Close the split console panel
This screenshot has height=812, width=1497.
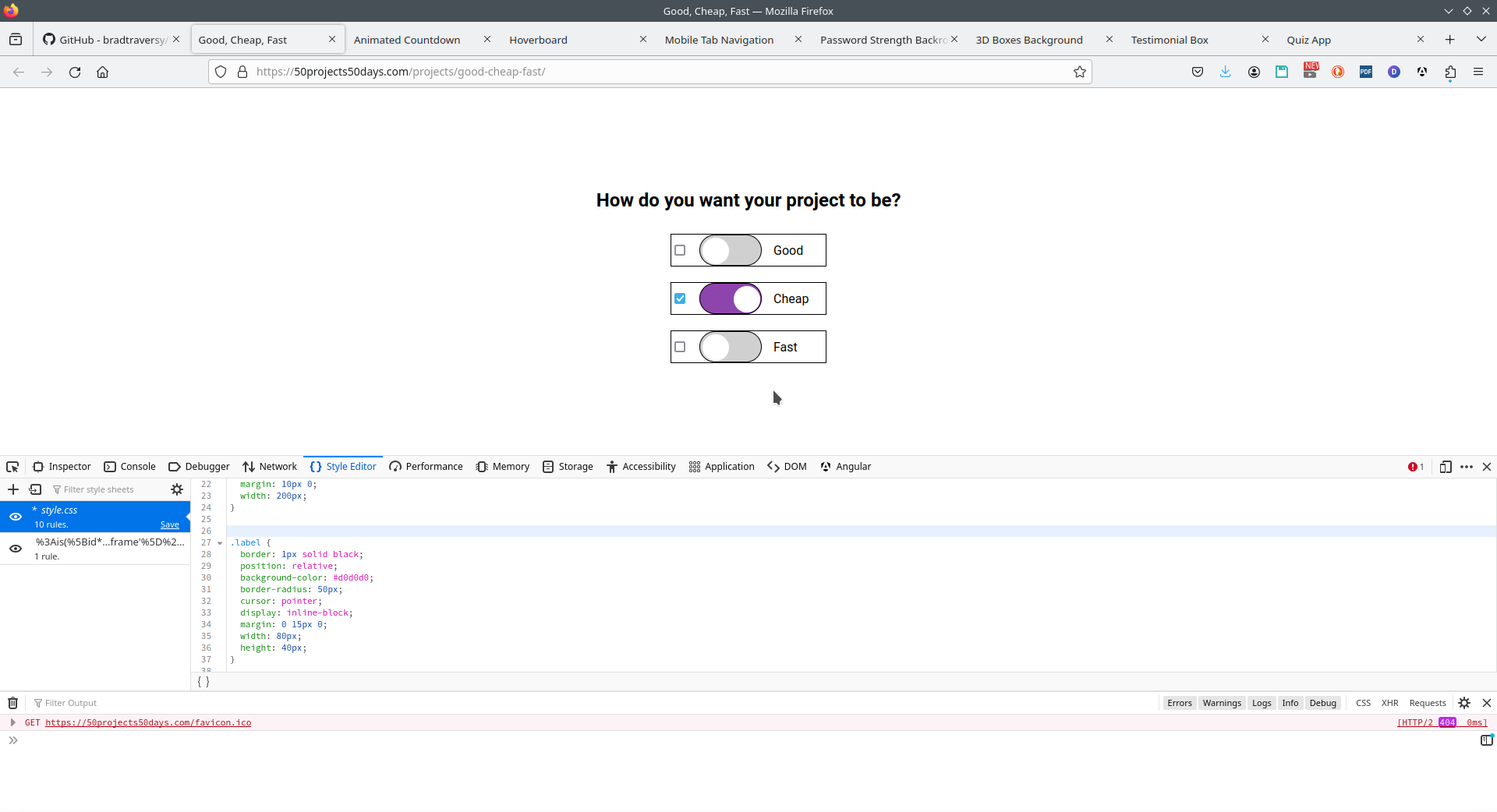tap(1487, 703)
